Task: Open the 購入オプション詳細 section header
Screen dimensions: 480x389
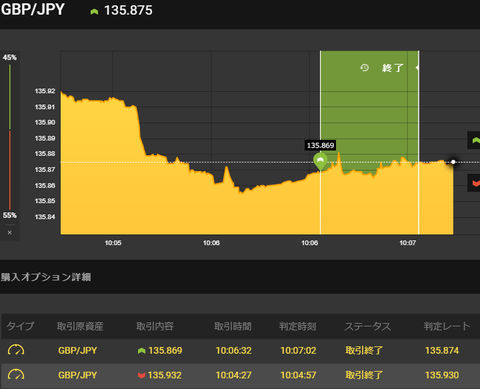Action: pyautogui.click(x=46, y=277)
